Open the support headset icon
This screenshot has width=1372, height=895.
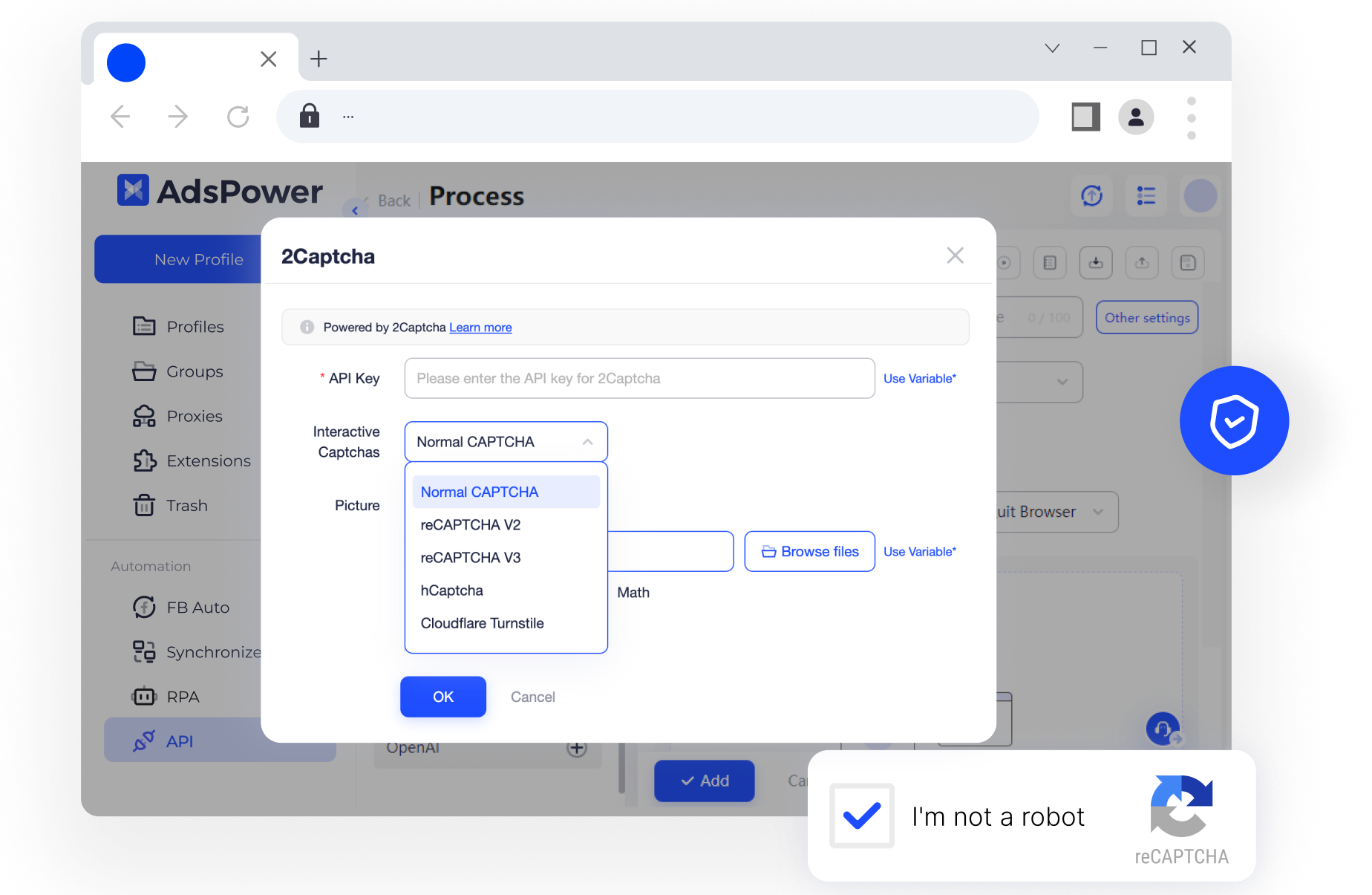pos(1163,729)
